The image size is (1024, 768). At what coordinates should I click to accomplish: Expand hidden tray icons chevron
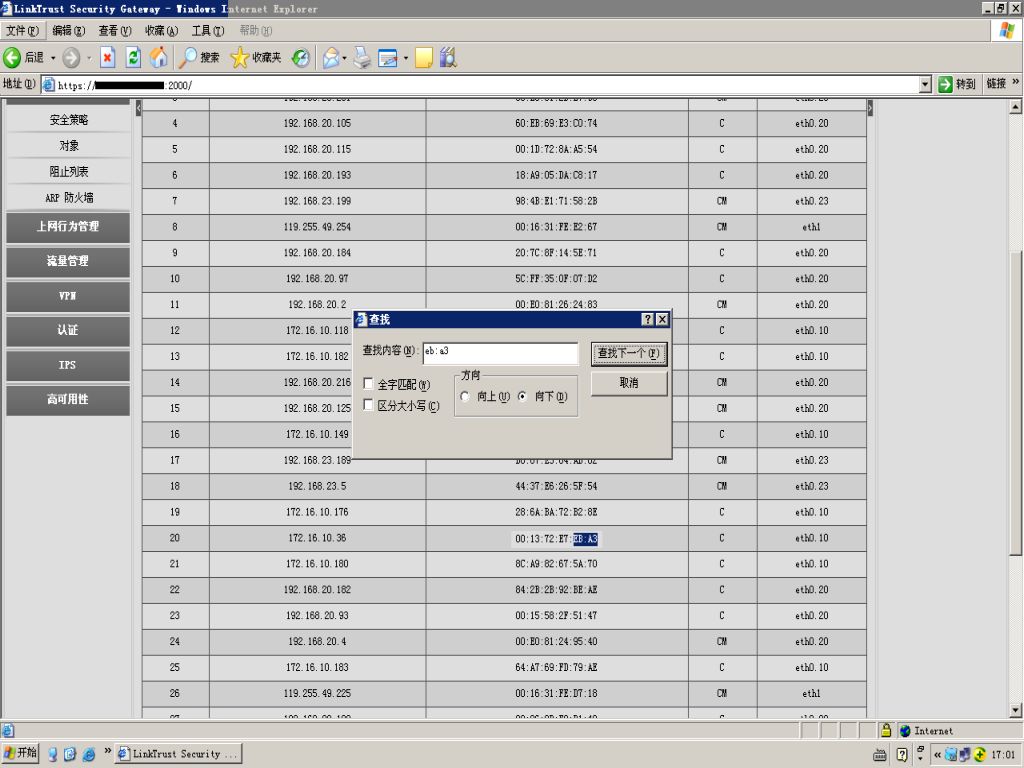tap(937, 755)
